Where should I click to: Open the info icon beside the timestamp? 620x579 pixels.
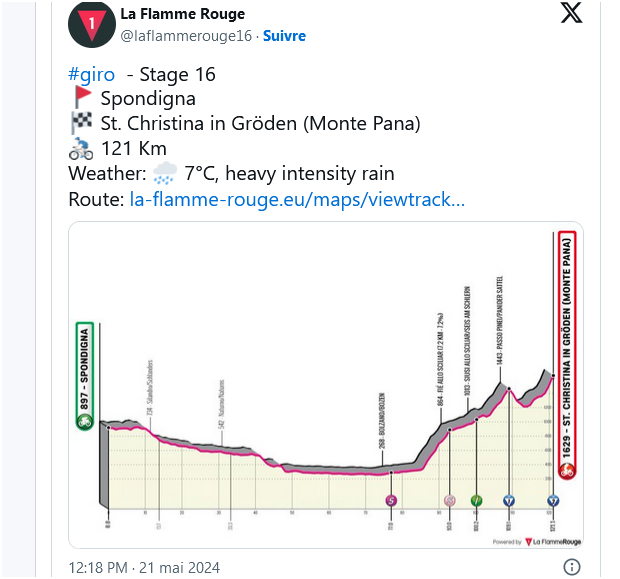571,567
